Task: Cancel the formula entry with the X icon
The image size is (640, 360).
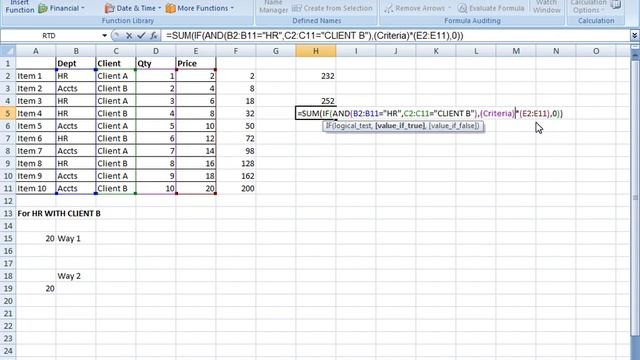Action: [x=129, y=36]
